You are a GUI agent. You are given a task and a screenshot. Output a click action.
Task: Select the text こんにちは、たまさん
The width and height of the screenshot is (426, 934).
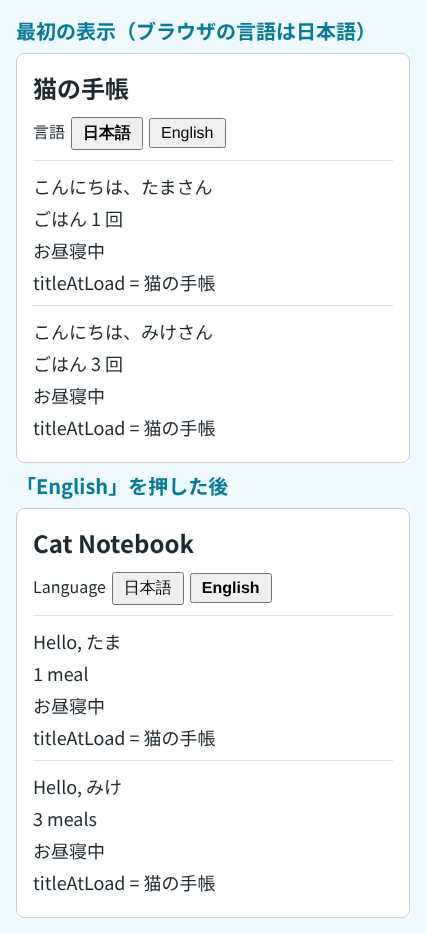123,188
